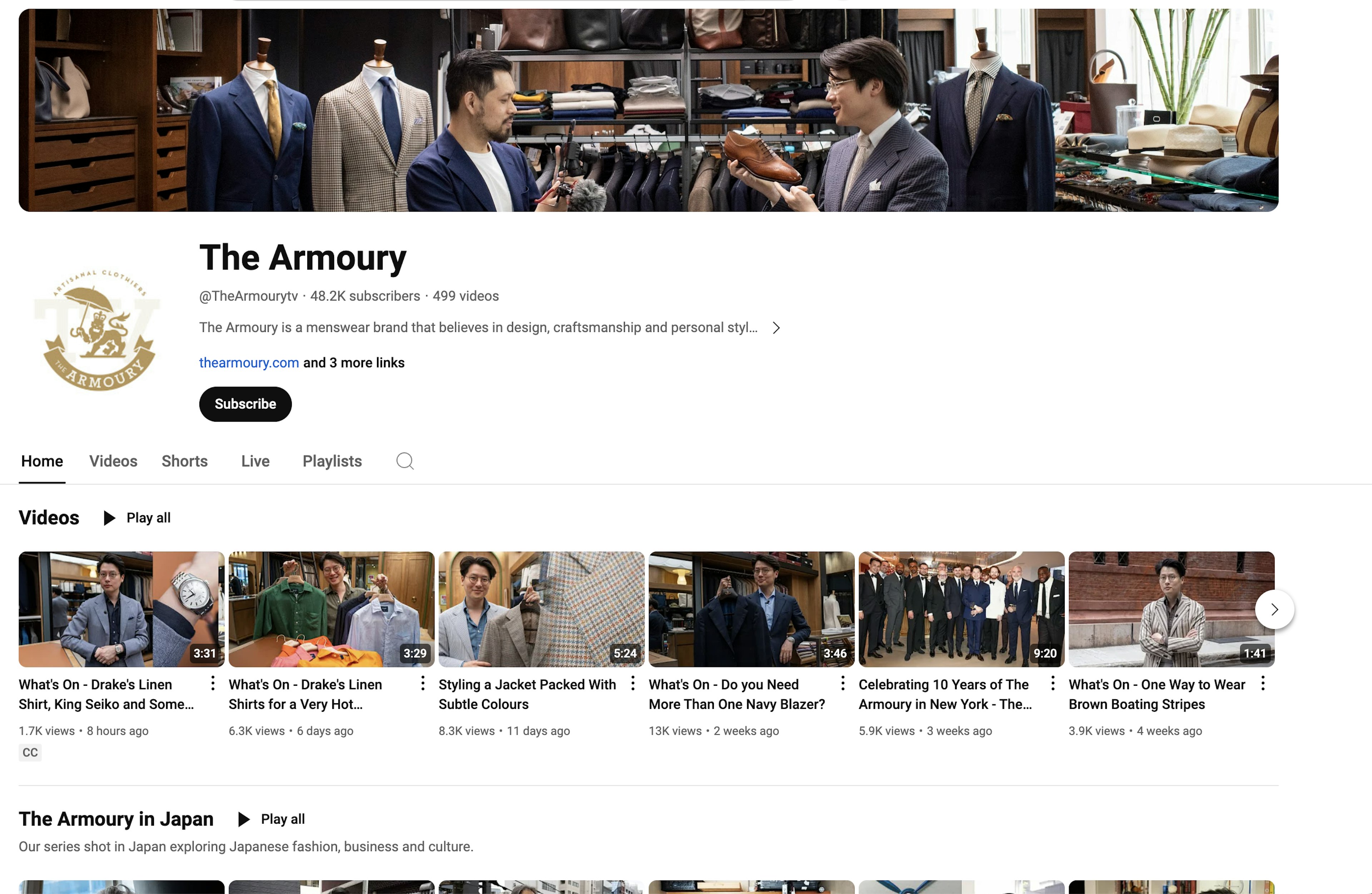Open title 'What's On - Drake's Linen Shirts for a Very Hot...'
Viewport: 1372px width, 894px height.
coord(305,695)
